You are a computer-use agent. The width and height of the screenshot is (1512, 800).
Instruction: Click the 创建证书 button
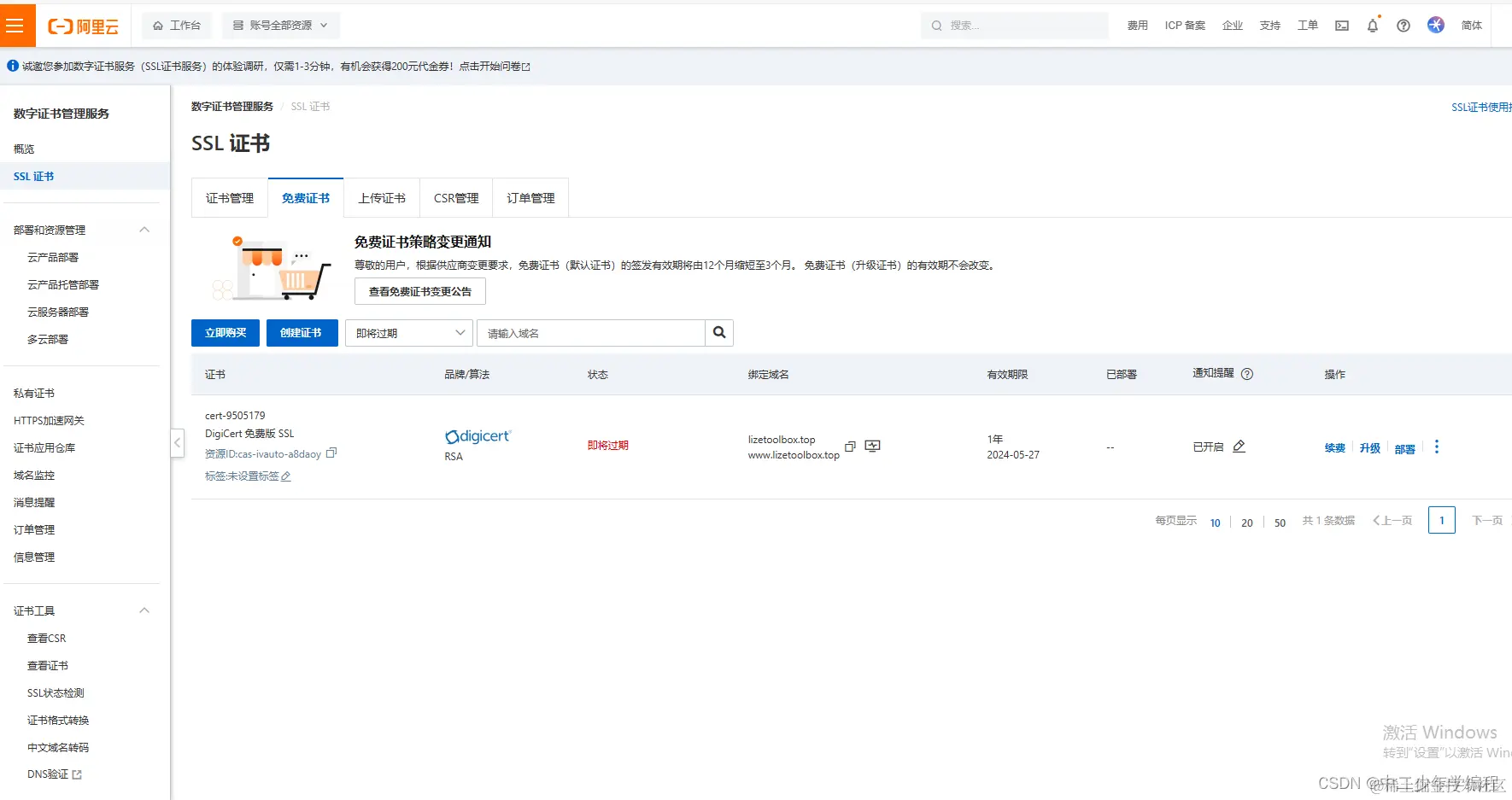coord(302,332)
